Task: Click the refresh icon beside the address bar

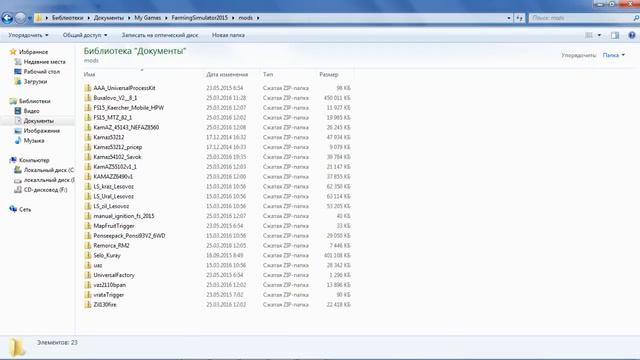Action: 519,18
